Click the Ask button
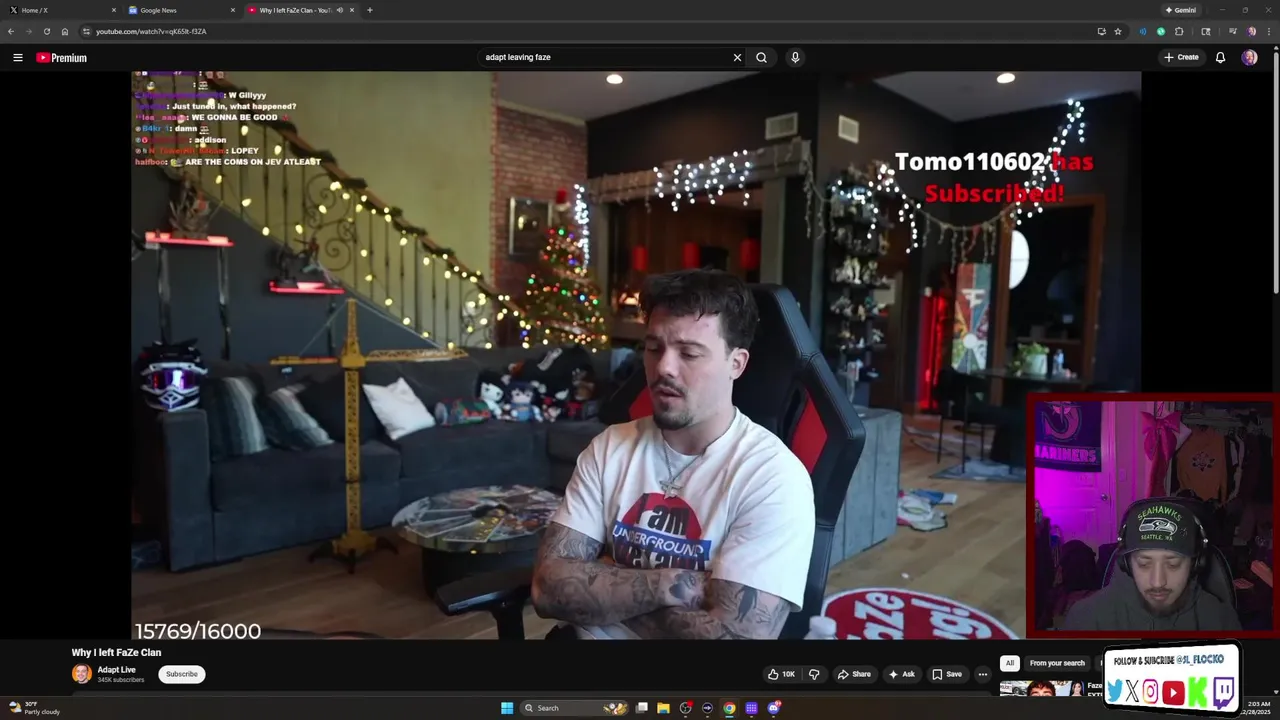Screen dimensions: 1280x720 (x=901, y=674)
